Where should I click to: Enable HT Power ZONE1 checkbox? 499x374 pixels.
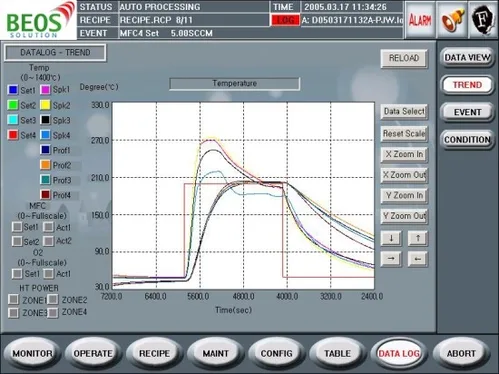(x=14, y=299)
